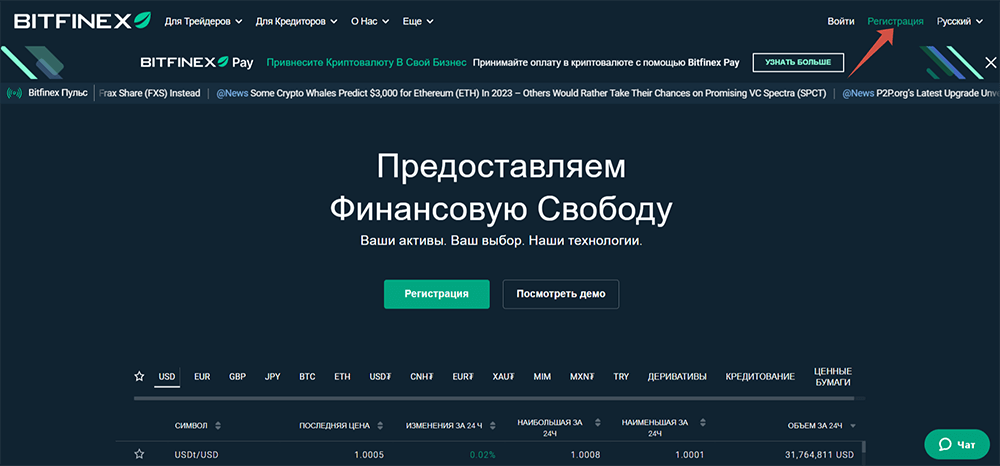Image resolution: width=1000 pixels, height=466 pixels.
Task: Click Регистрация in the top navigation
Action: tap(895, 21)
